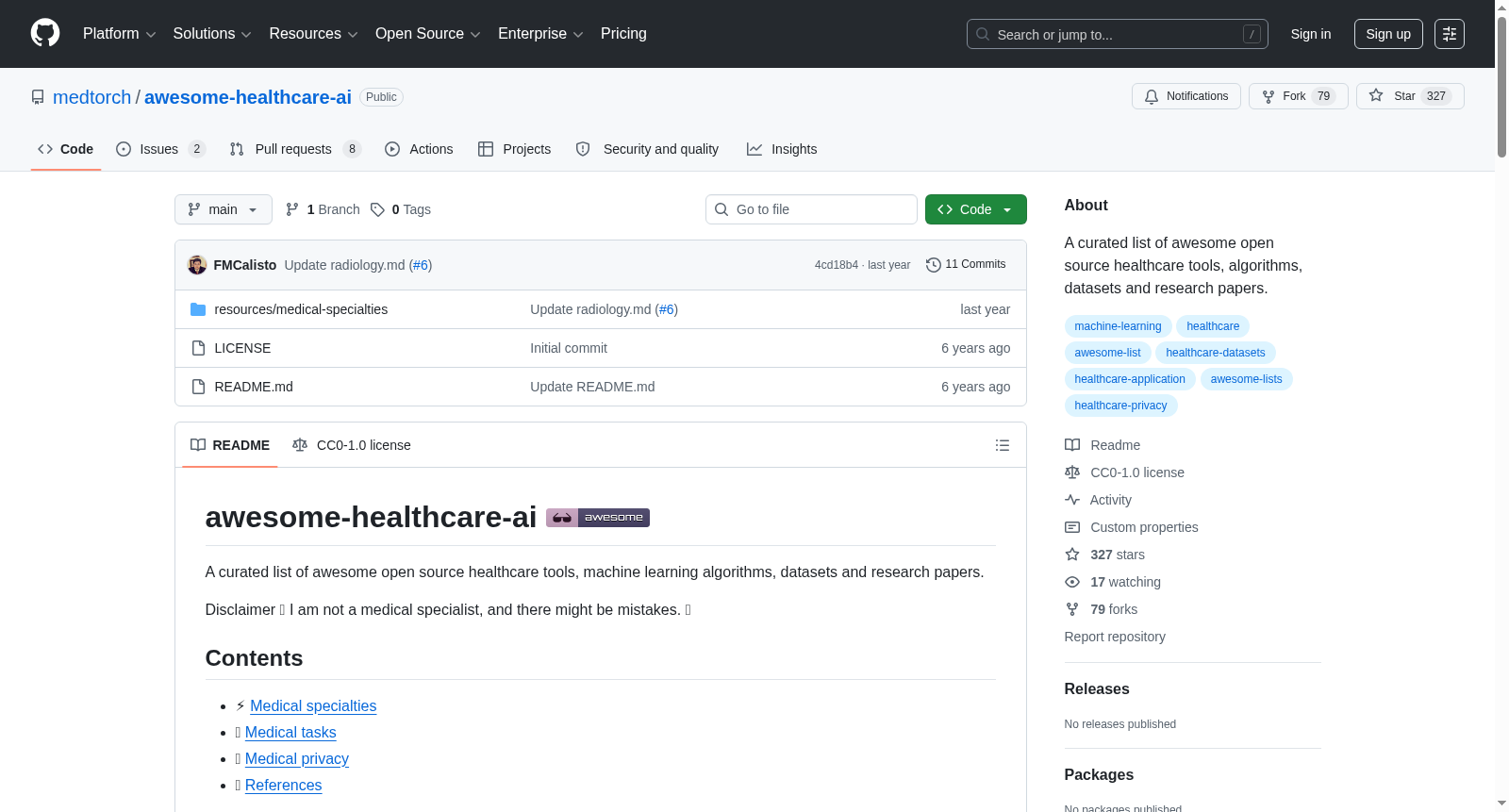Click the Go to file input

(x=811, y=209)
